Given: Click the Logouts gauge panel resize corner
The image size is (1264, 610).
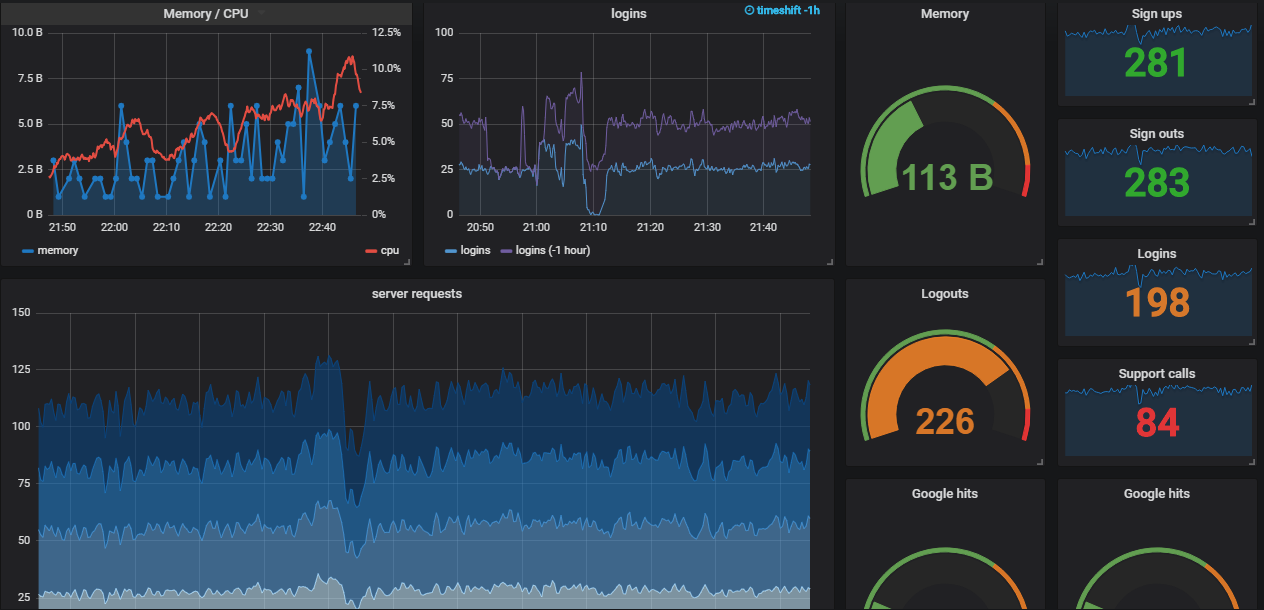Looking at the screenshot, I should pyautogui.click(x=1040, y=462).
